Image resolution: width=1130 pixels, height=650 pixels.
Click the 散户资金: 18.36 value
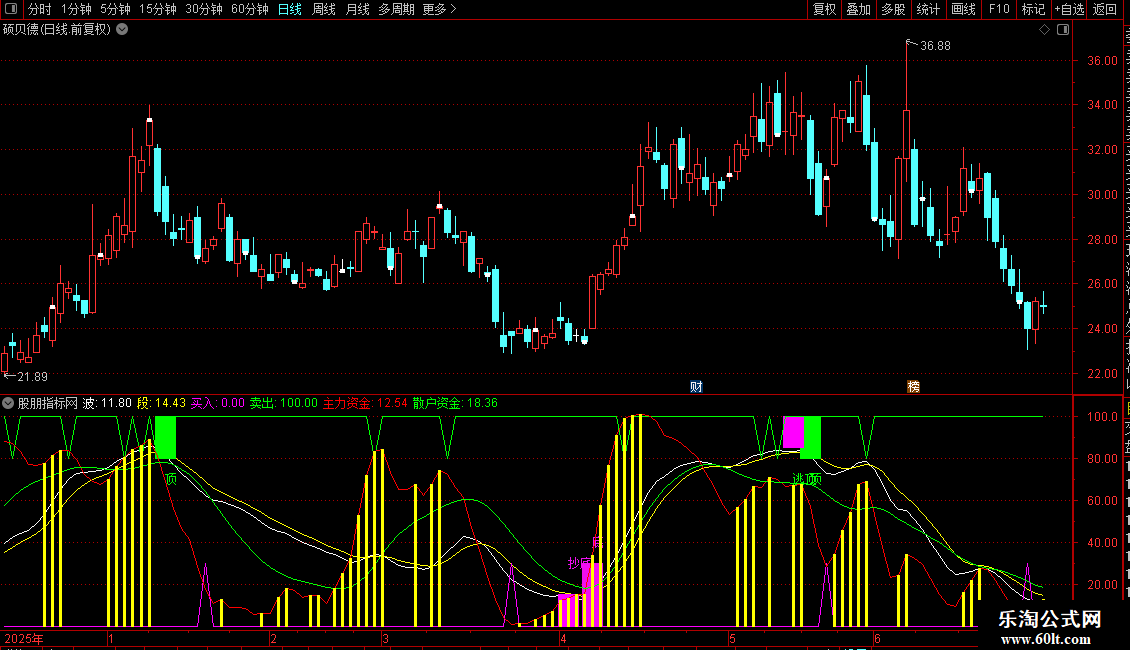455,404
